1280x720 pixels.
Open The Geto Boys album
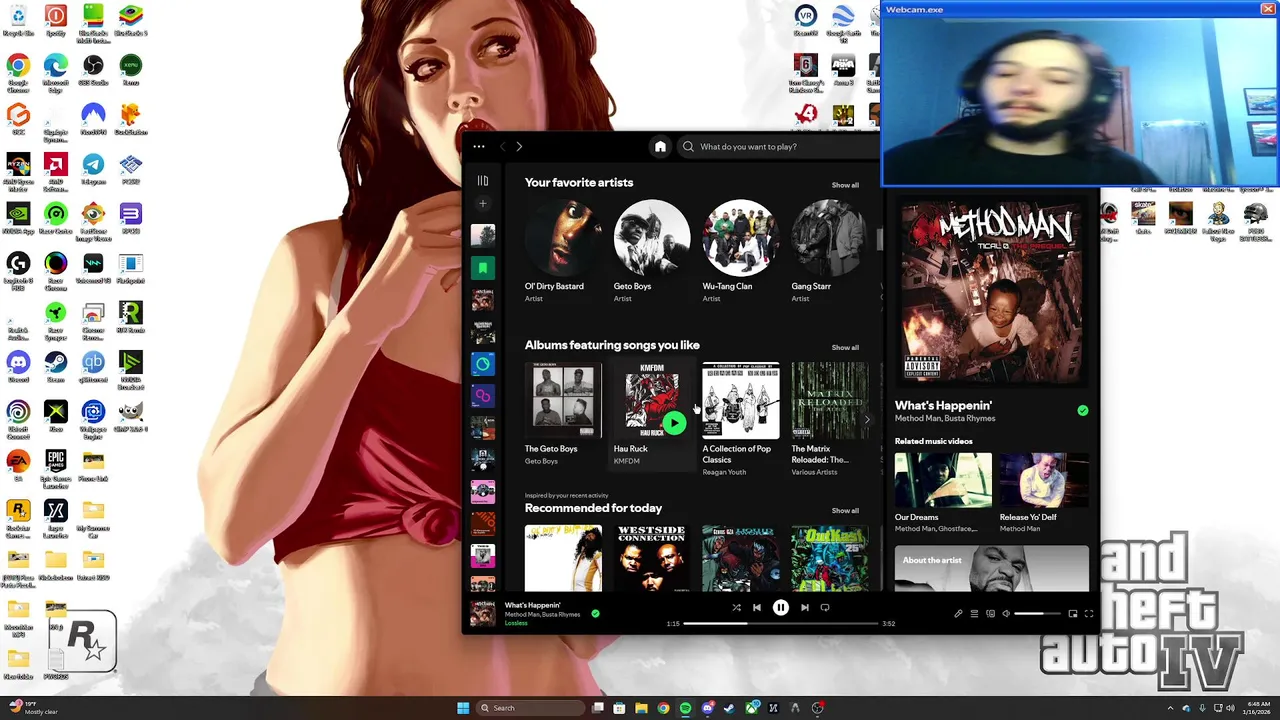pos(563,414)
